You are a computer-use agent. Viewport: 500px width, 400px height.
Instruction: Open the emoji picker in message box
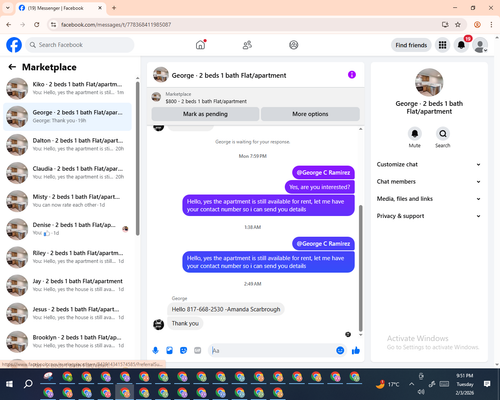click(x=340, y=350)
